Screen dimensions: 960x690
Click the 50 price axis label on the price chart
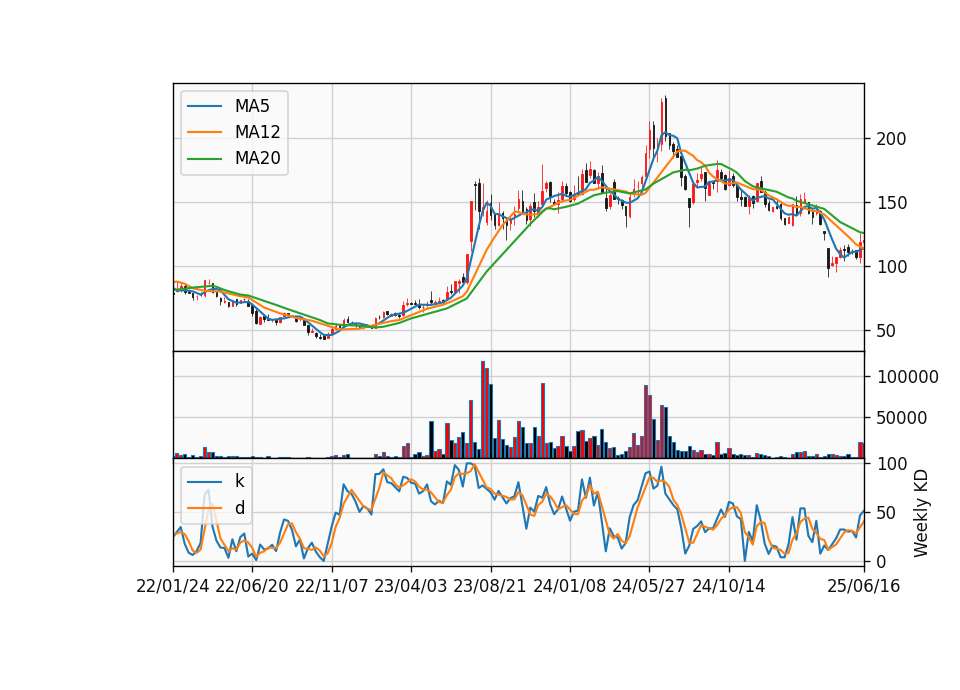[x=887, y=331]
